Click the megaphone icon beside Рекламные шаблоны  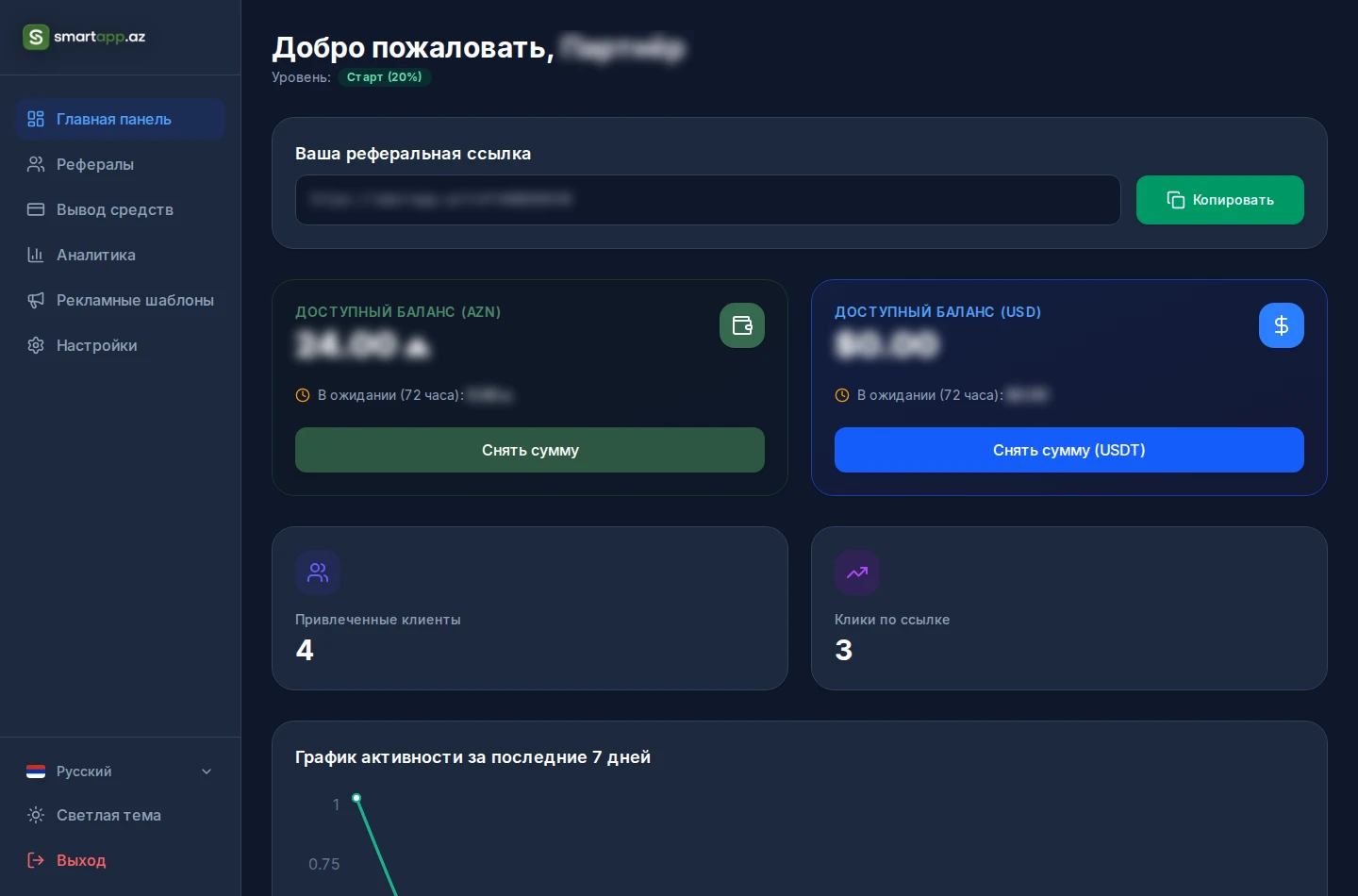[36, 300]
